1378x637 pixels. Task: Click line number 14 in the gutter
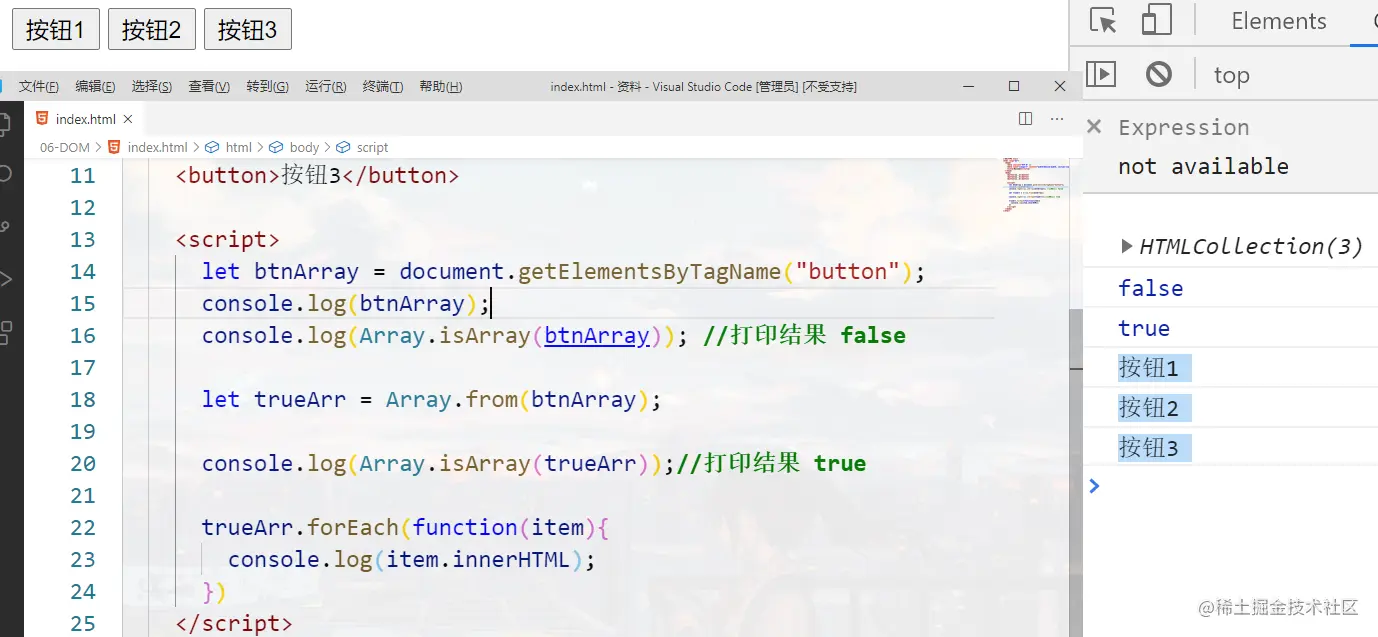point(83,271)
